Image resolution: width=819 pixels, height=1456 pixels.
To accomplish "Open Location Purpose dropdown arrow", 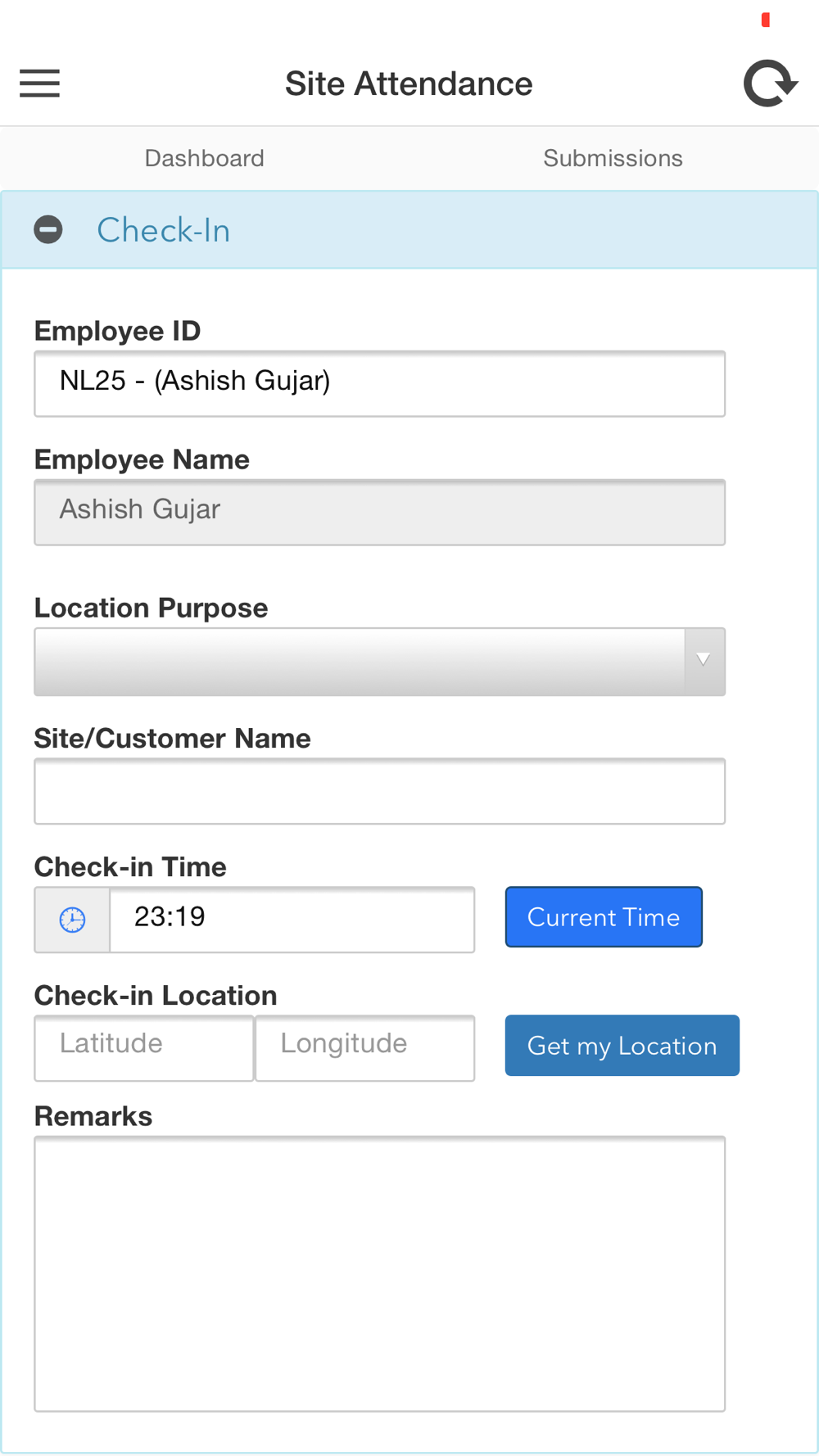I will [704, 661].
